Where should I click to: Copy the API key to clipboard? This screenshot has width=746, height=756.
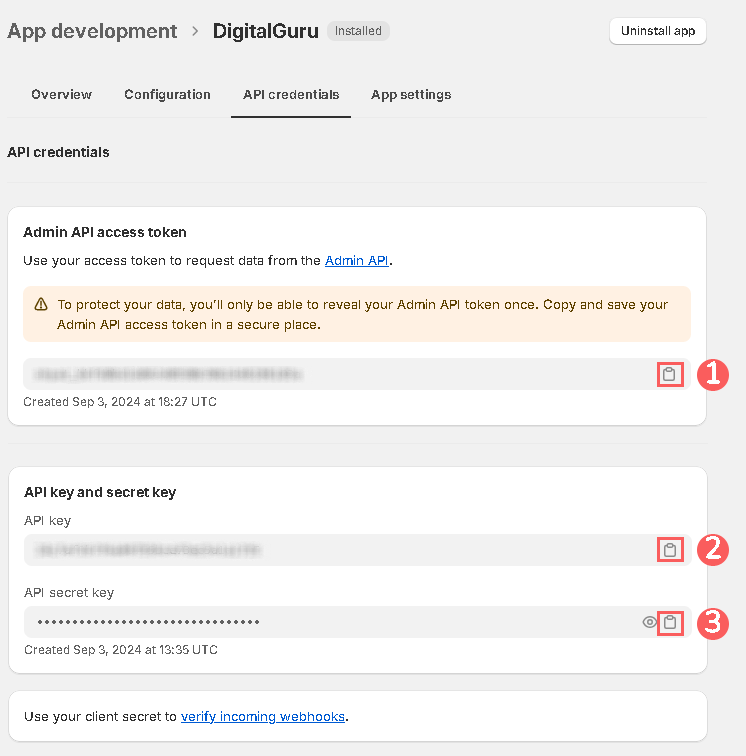[670, 550]
